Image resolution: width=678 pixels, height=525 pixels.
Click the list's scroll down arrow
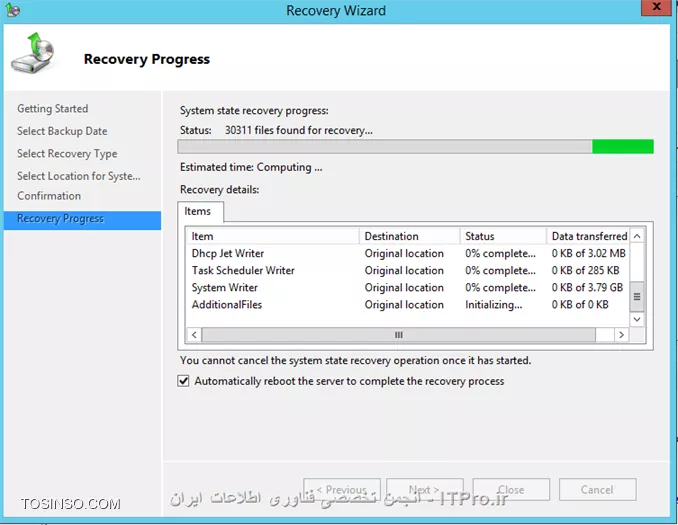(x=637, y=319)
